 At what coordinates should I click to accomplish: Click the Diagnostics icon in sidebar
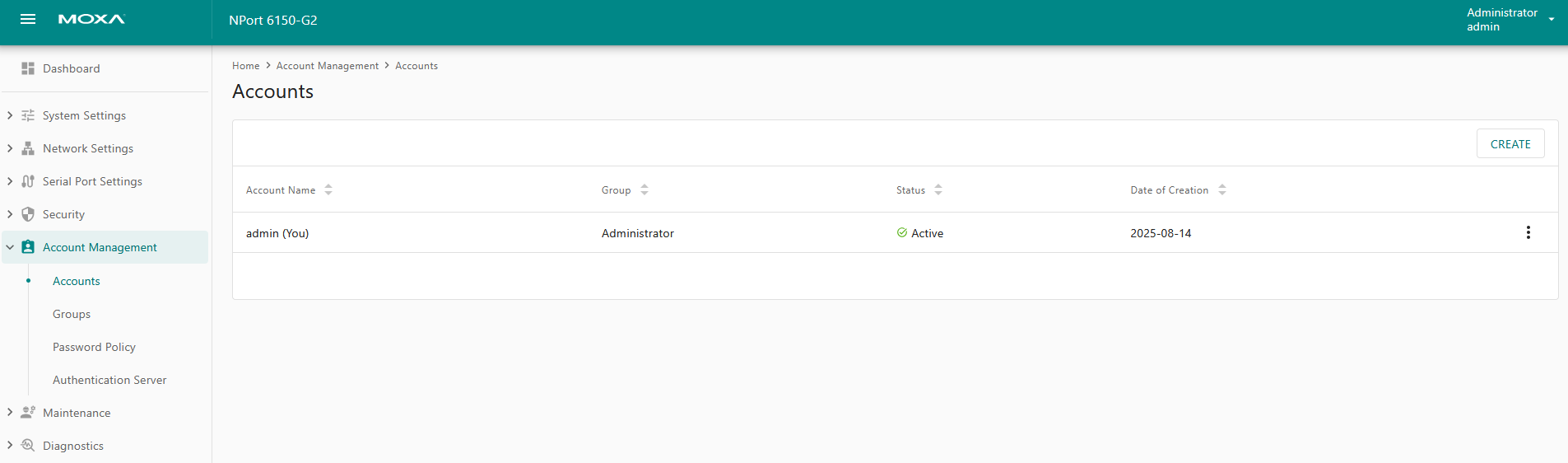pos(28,446)
